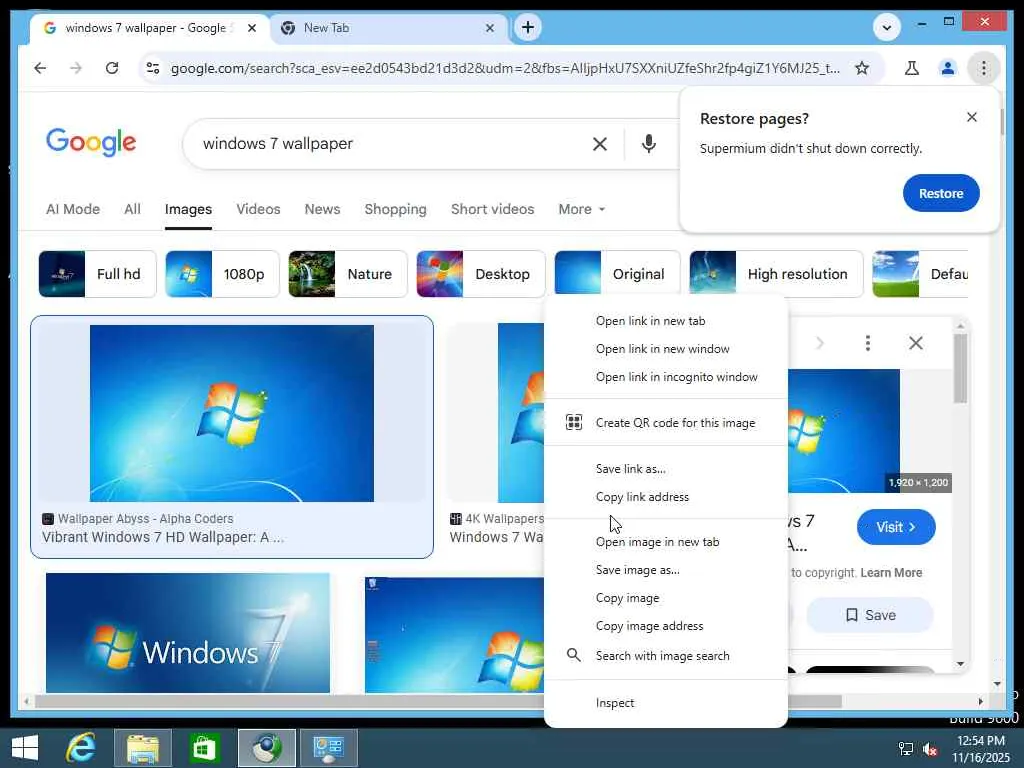Bookmark this page with the star icon
Image resolution: width=1024 pixels, height=768 pixels.
click(x=862, y=68)
